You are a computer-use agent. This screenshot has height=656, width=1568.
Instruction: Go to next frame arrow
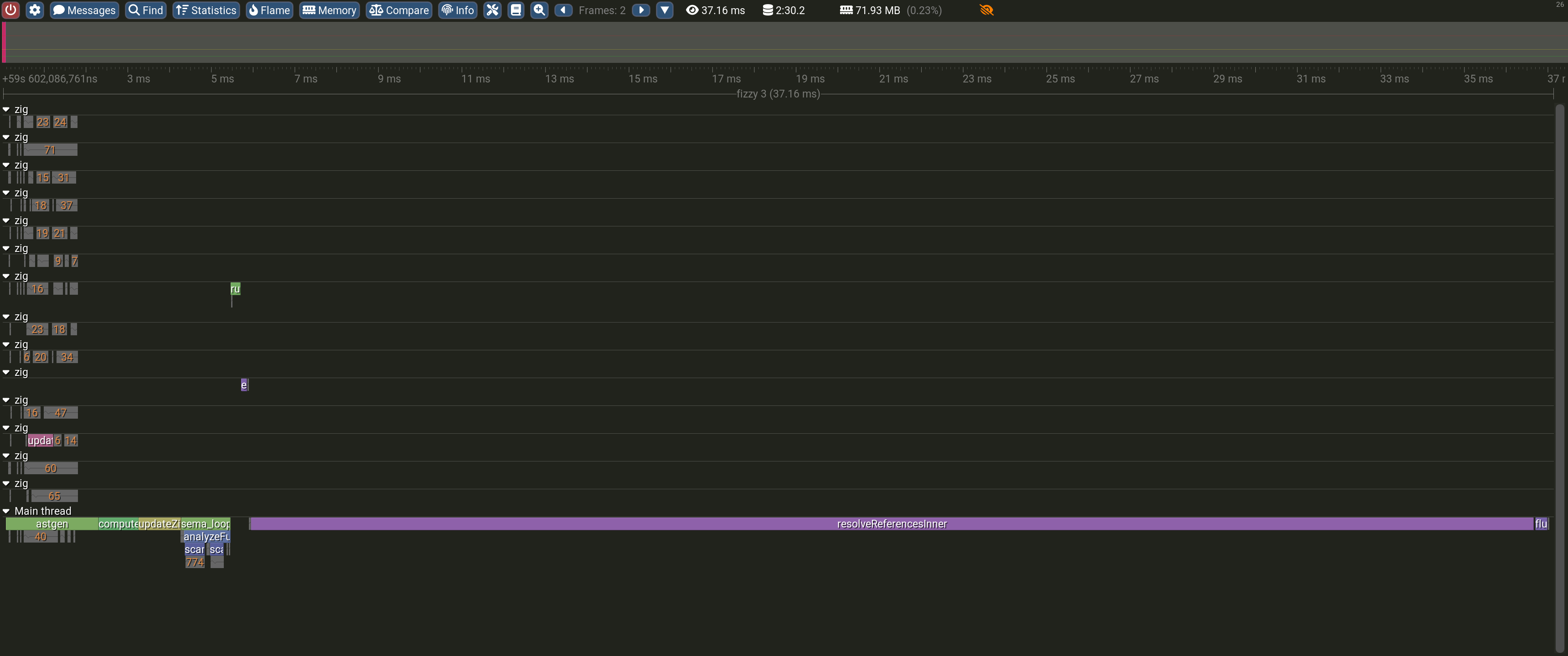pyautogui.click(x=641, y=10)
